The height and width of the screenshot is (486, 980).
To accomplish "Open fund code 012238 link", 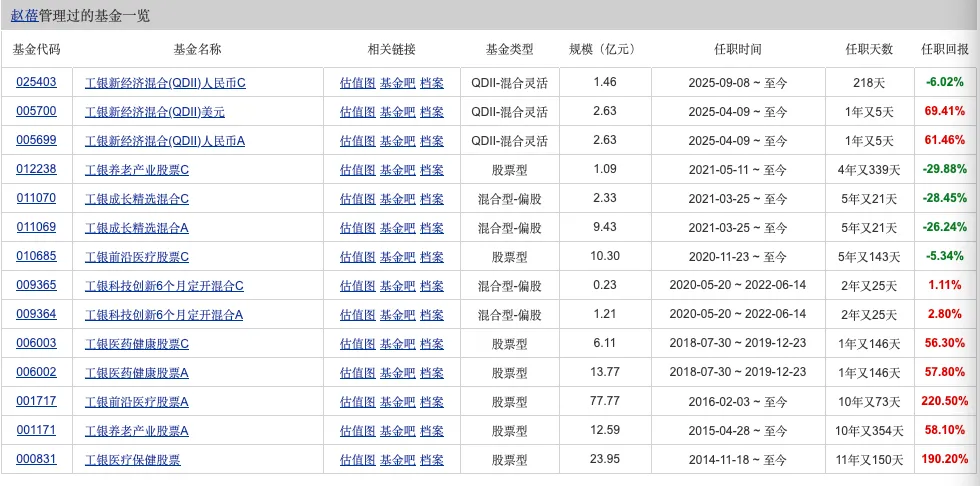I will [36, 169].
